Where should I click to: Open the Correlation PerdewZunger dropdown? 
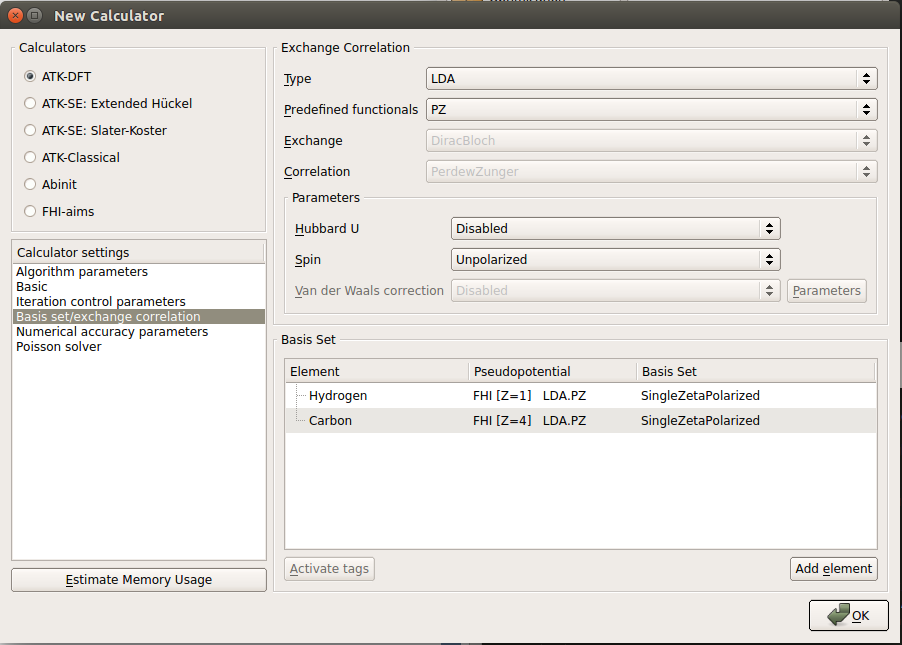(651, 172)
